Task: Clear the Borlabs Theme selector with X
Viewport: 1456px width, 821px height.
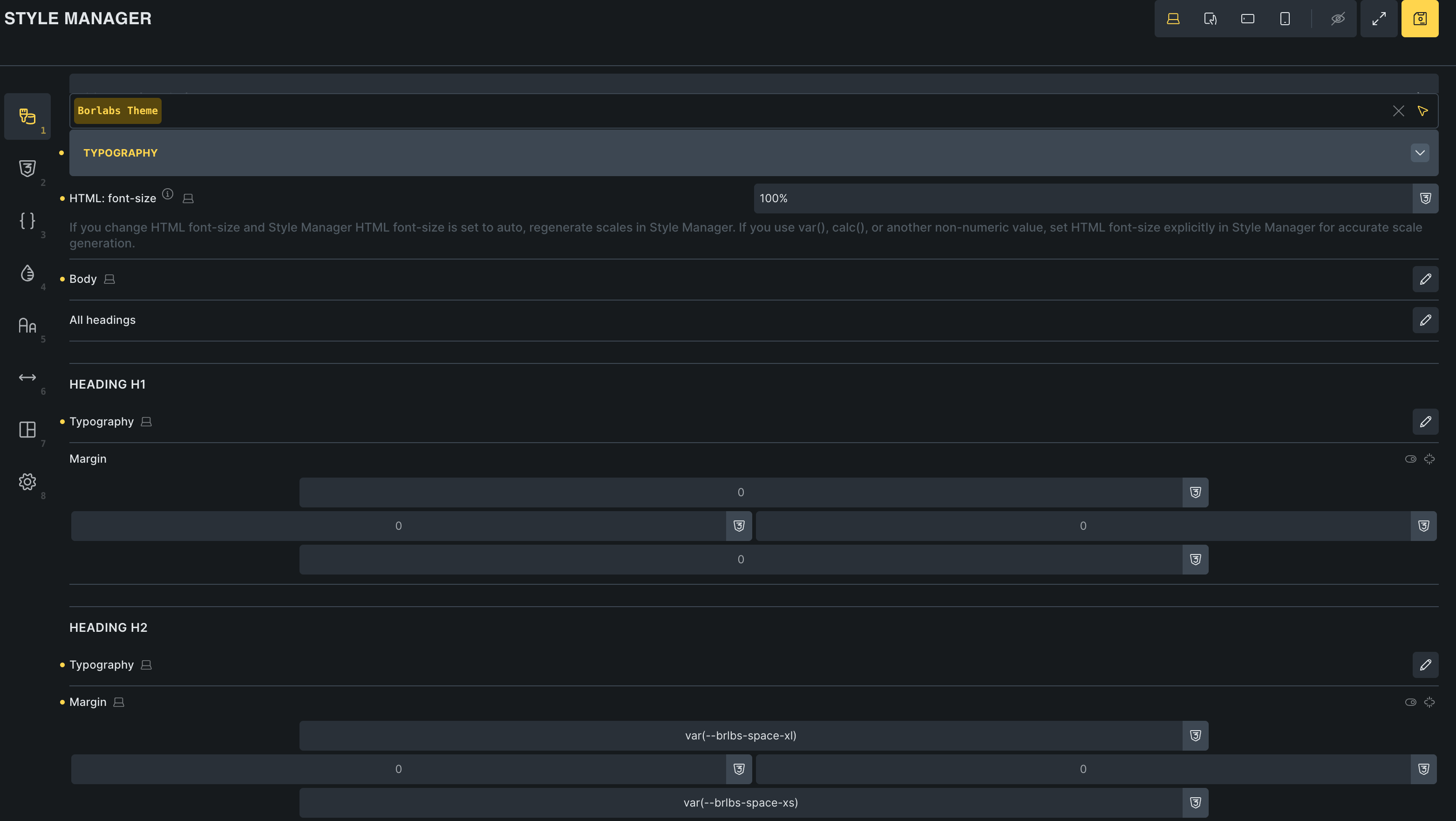Action: click(1398, 111)
